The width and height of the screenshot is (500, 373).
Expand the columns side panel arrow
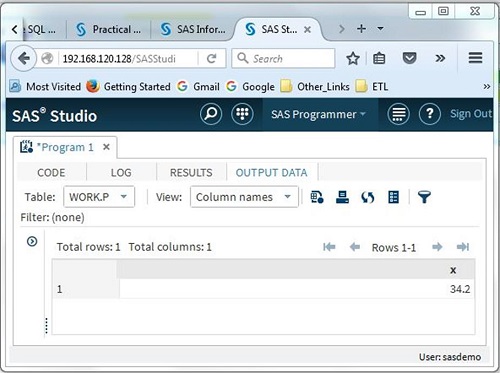point(32,241)
